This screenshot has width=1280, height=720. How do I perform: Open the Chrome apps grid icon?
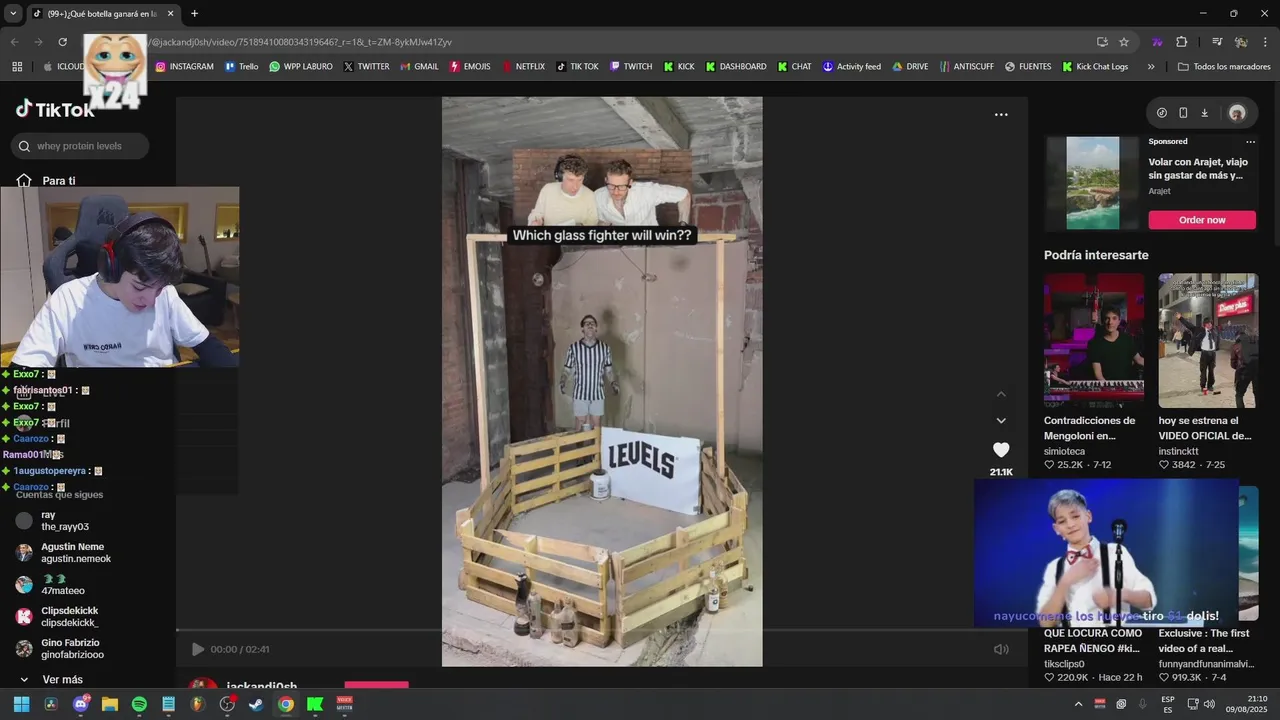click(17, 67)
